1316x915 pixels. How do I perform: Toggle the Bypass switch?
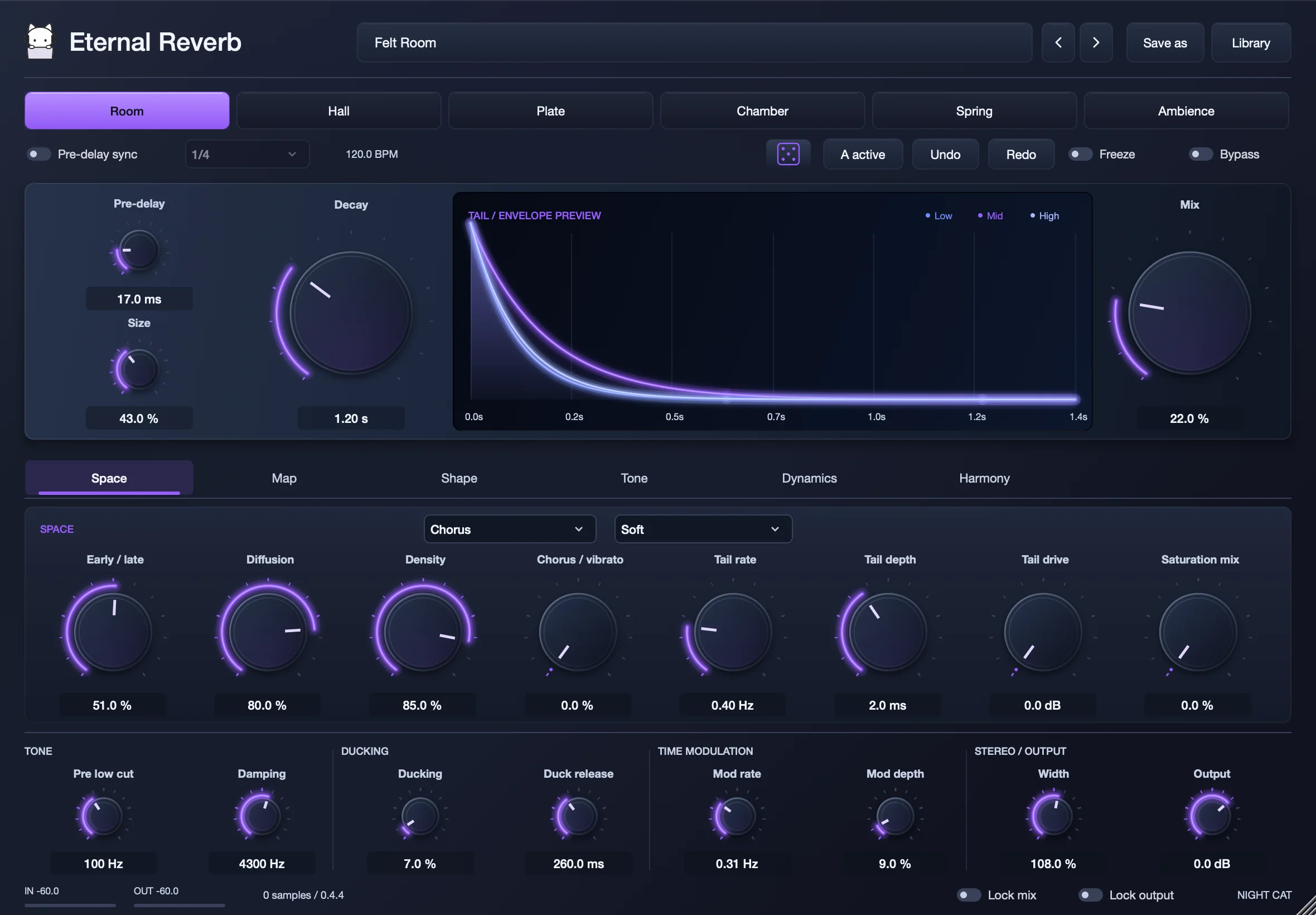(1200, 154)
